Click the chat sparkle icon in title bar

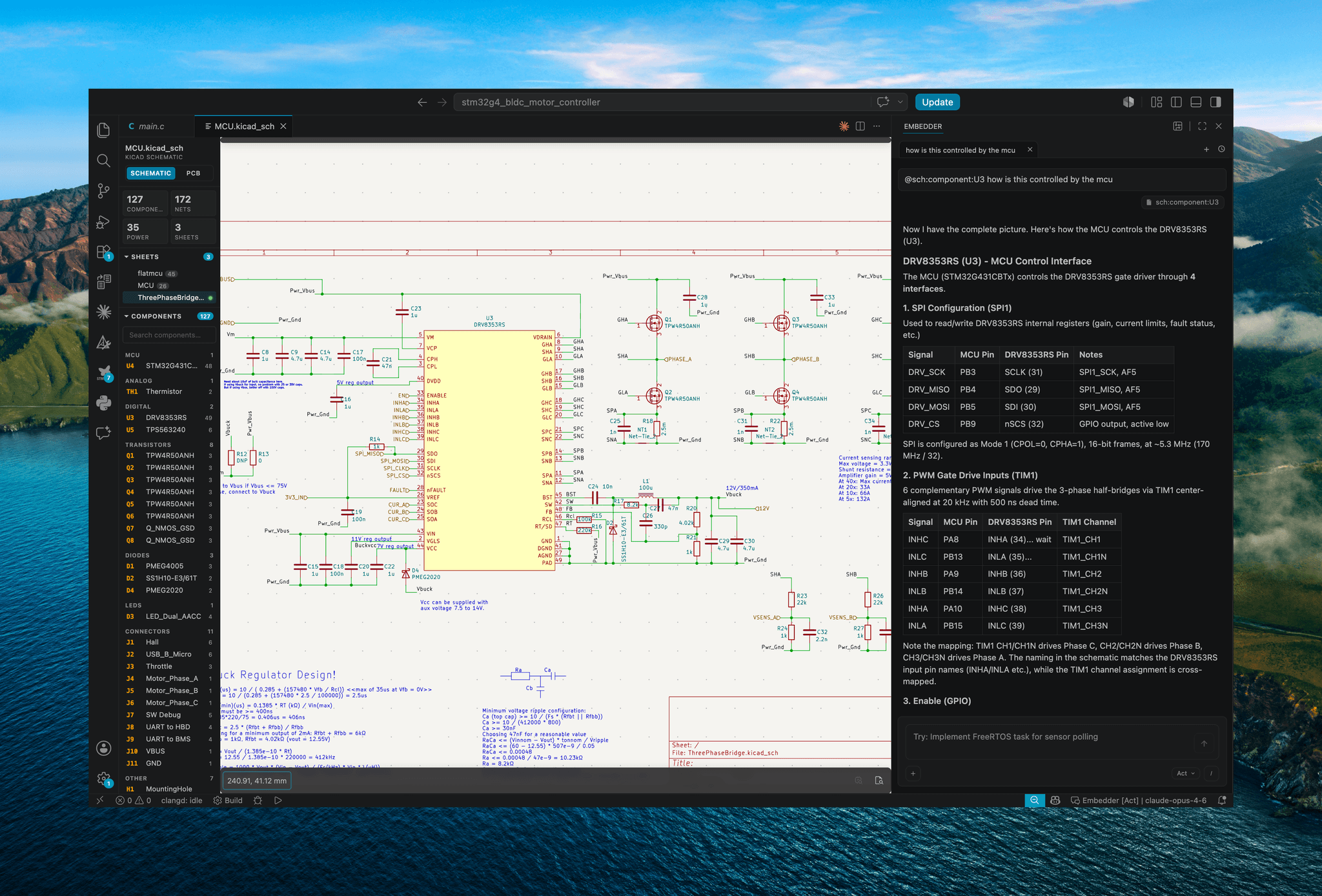883,102
